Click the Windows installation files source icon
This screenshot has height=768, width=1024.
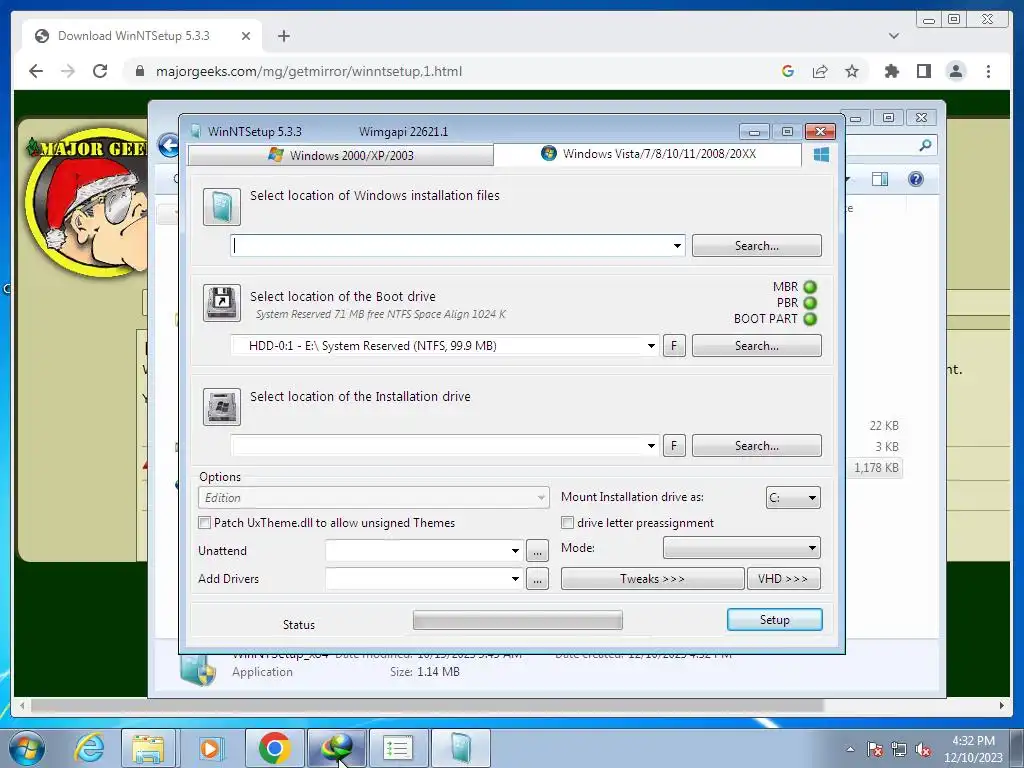point(221,206)
